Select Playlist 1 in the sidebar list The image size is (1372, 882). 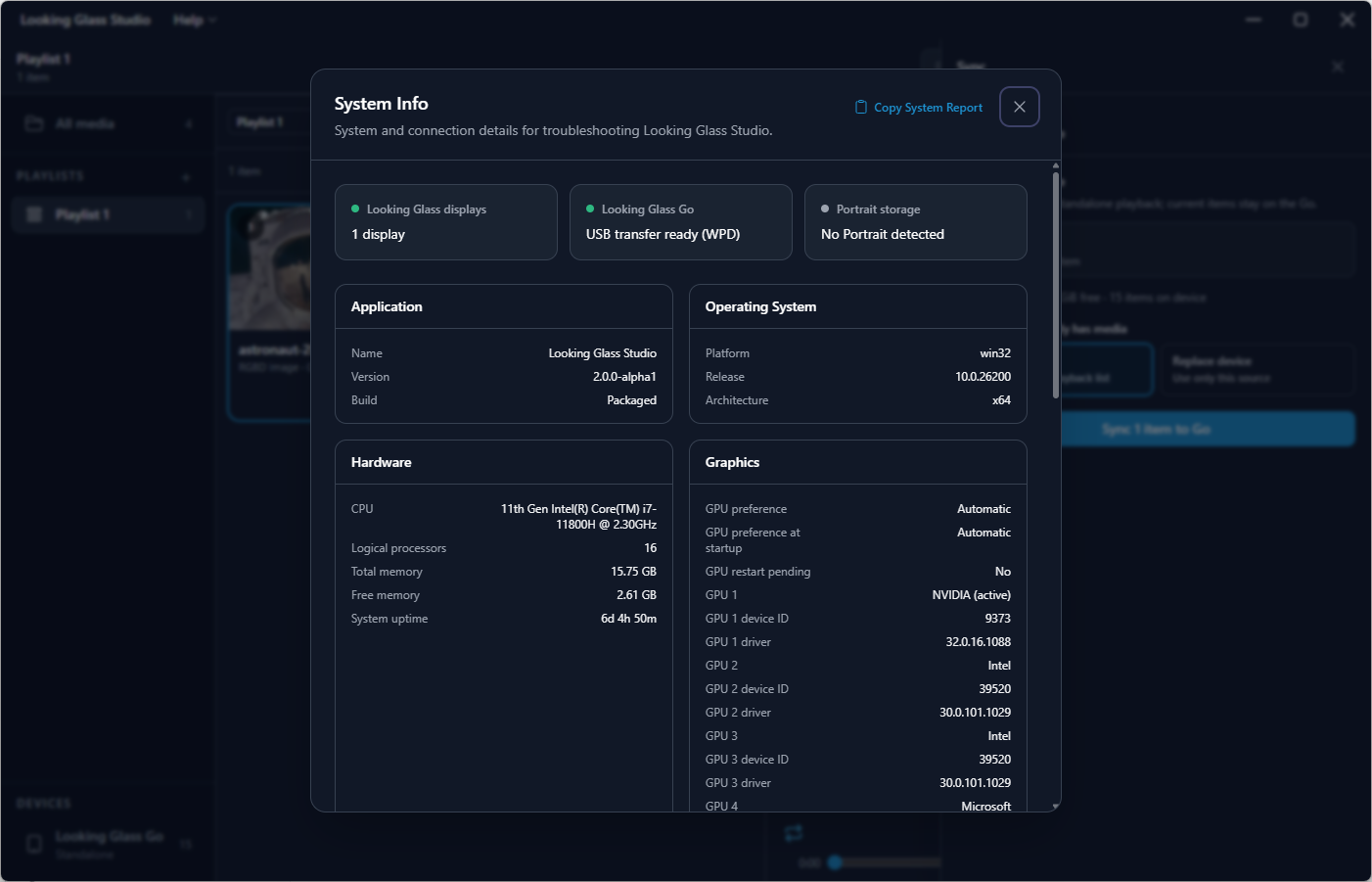click(108, 214)
